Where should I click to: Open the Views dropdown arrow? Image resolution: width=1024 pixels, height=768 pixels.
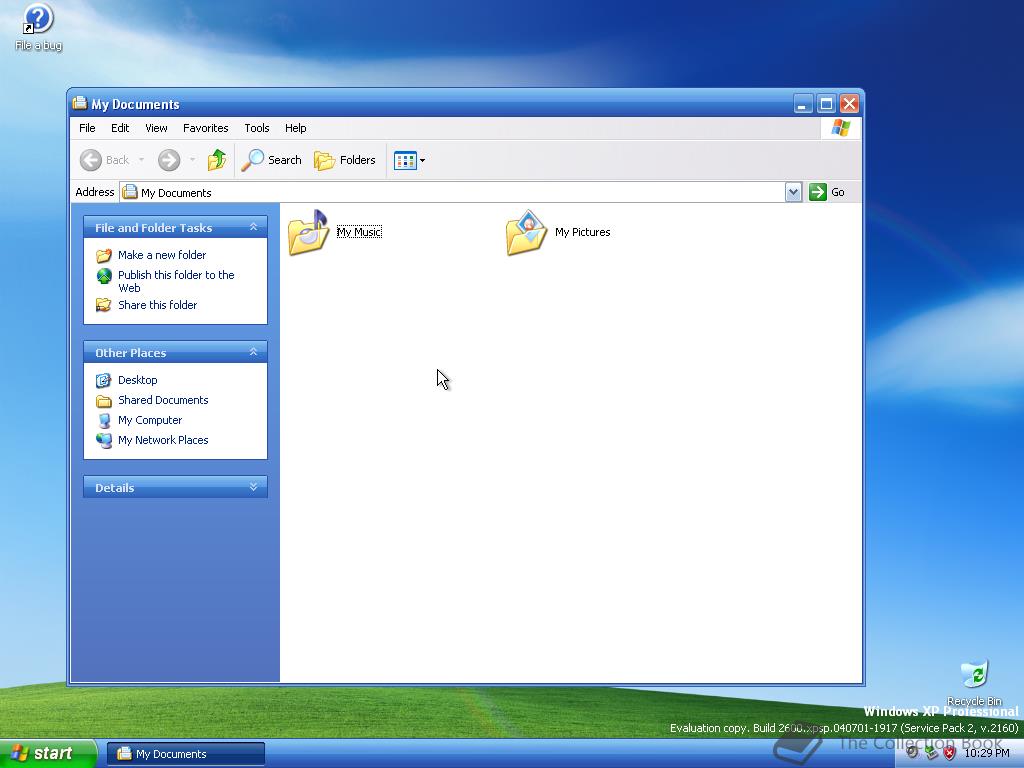click(423, 160)
